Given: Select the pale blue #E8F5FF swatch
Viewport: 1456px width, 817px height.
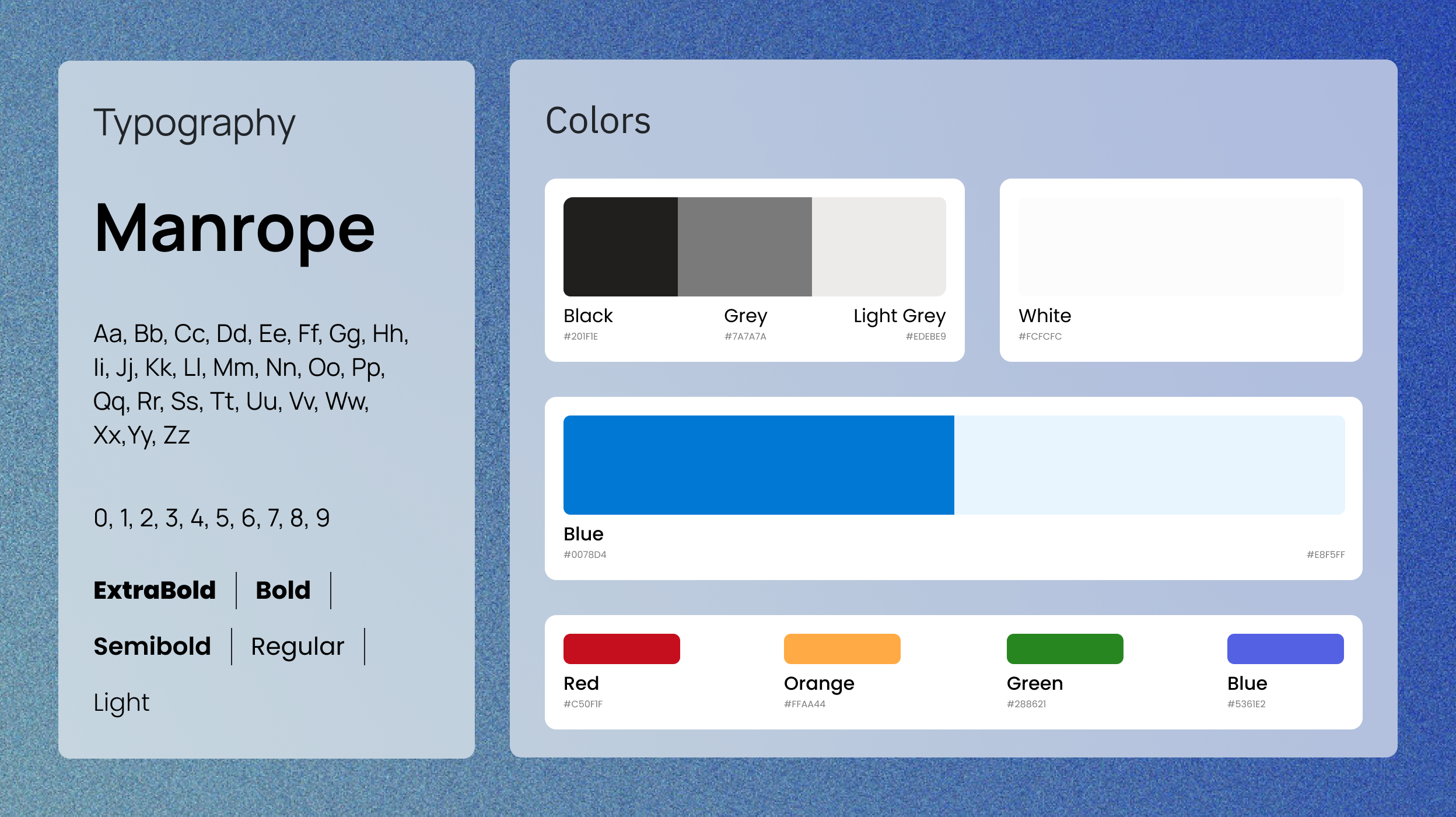Looking at the screenshot, I should (x=1149, y=465).
